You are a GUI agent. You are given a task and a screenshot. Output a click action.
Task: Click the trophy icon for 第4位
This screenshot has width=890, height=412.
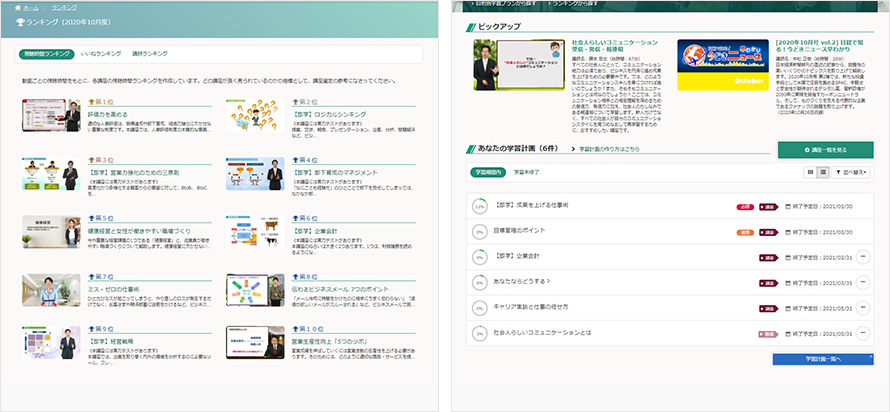click(295, 161)
